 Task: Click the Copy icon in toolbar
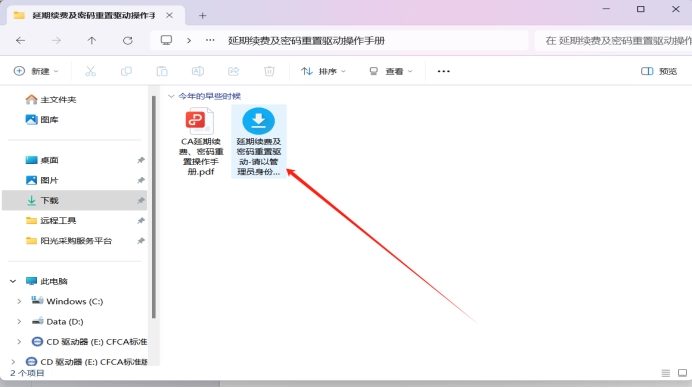click(x=126, y=71)
